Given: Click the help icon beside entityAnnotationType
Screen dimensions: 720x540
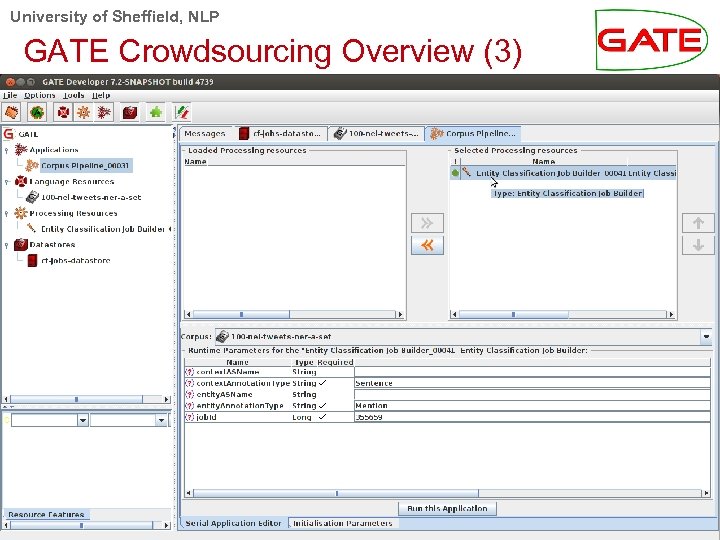Looking at the screenshot, I should coord(189,406).
